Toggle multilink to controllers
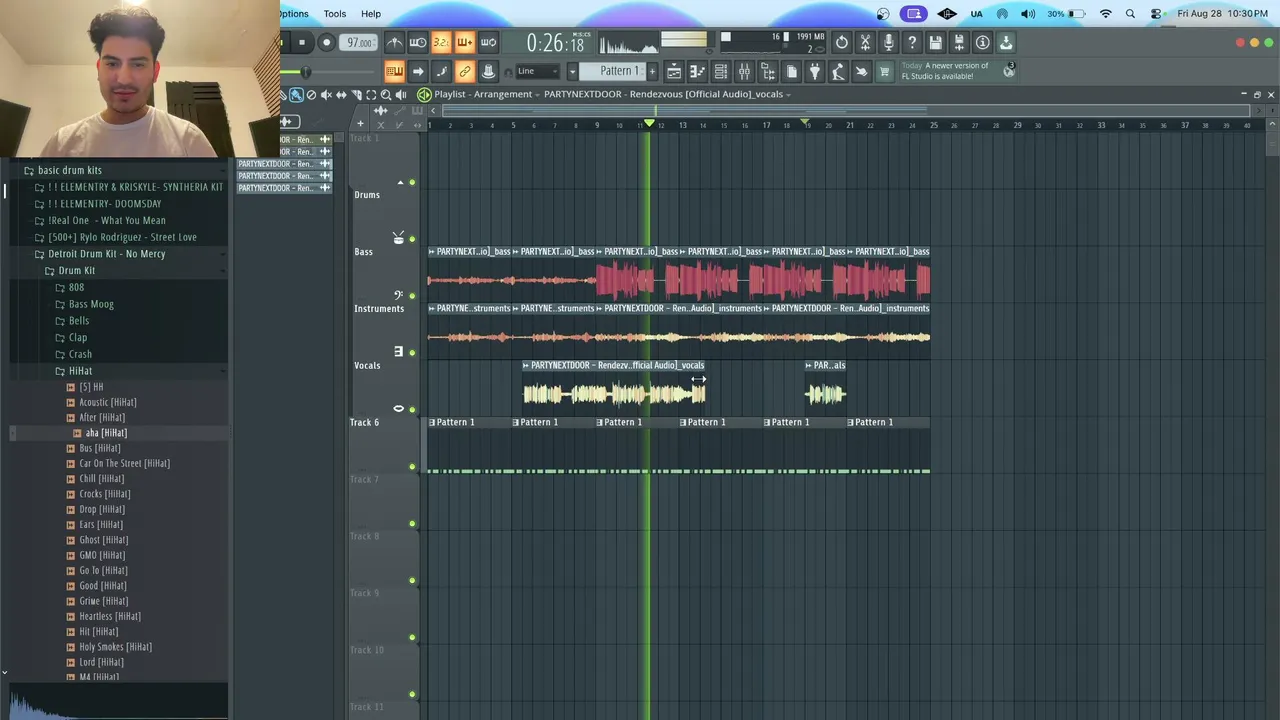This screenshot has height=720, width=1280. point(465,71)
